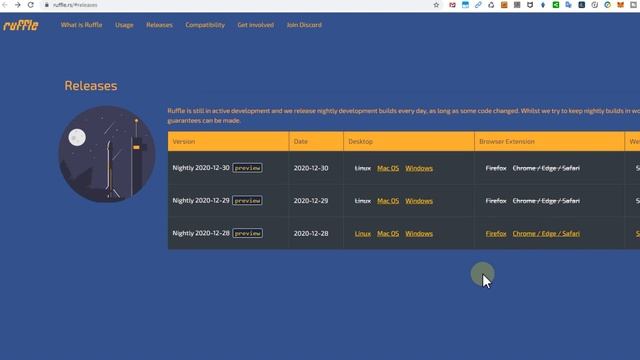Viewport: 640px width, 360px height.
Task: Get Firefox extension for 2020-12-28
Action: [x=496, y=233]
